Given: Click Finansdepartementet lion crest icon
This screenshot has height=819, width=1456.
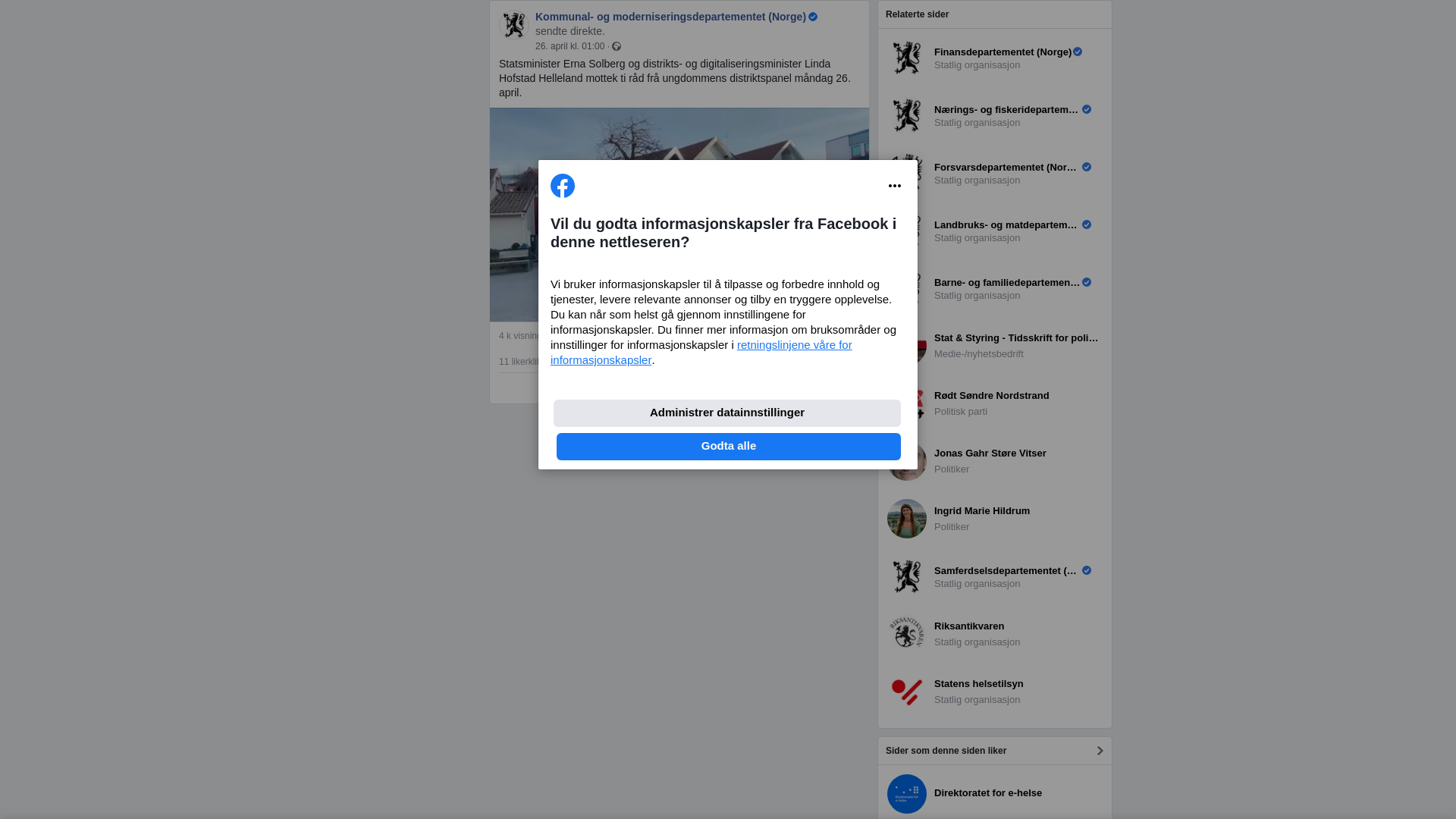Looking at the screenshot, I should [x=907, y=58].
